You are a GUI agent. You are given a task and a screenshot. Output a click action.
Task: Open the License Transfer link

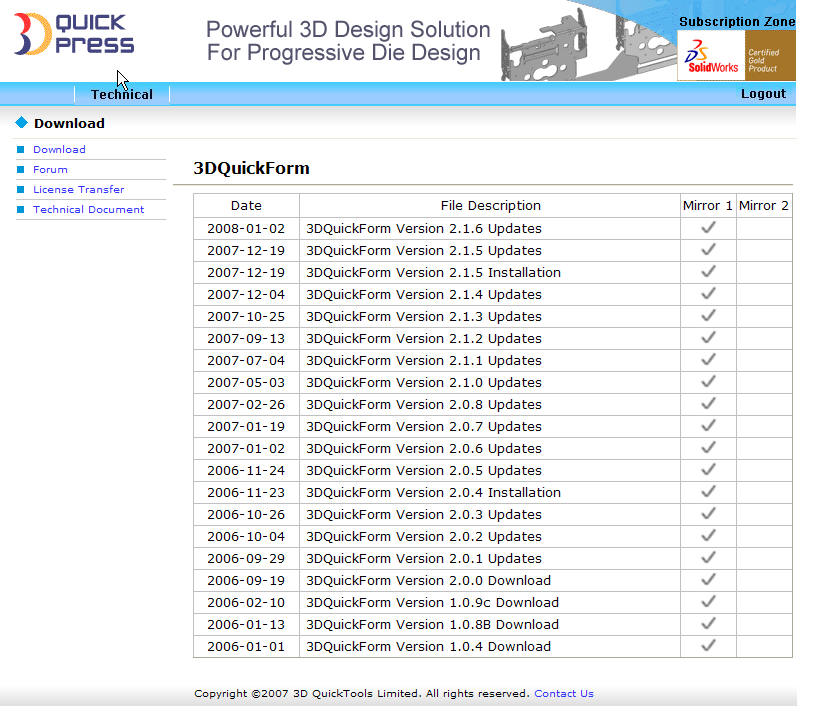(78, 189)
